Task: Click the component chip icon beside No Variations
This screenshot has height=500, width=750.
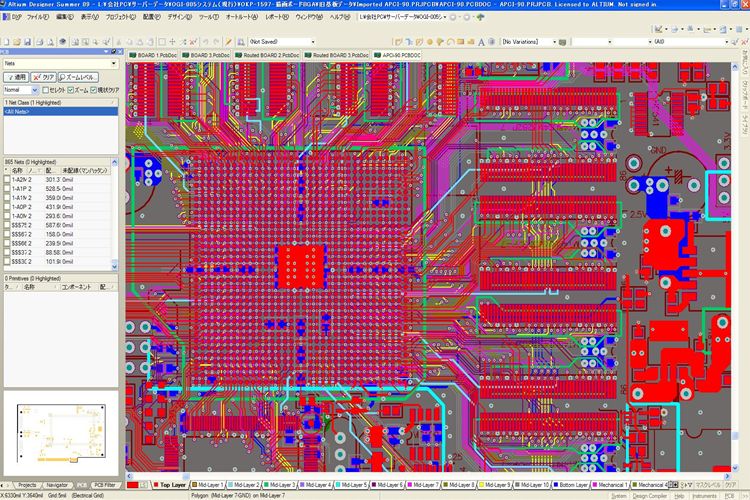Action: pyautogui.click(x=562, y=42)
